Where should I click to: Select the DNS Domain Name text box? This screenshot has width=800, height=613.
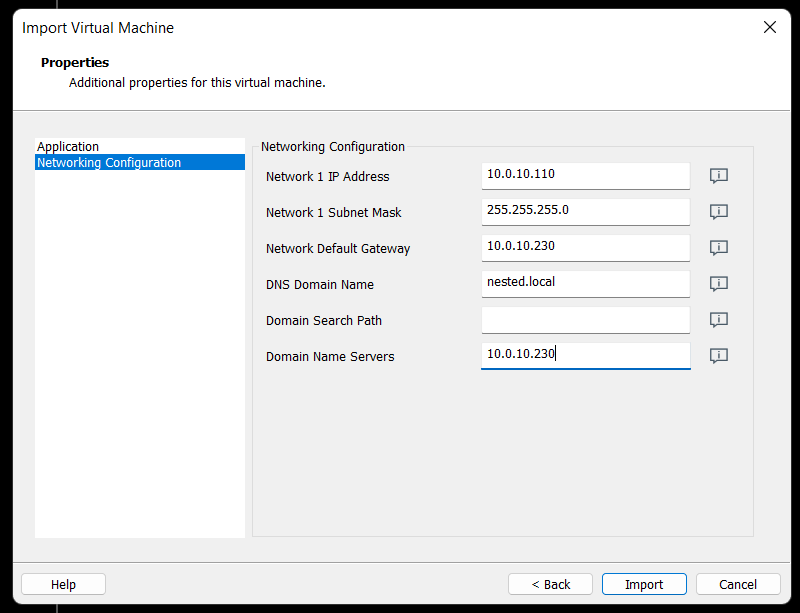tap(585, 283)
